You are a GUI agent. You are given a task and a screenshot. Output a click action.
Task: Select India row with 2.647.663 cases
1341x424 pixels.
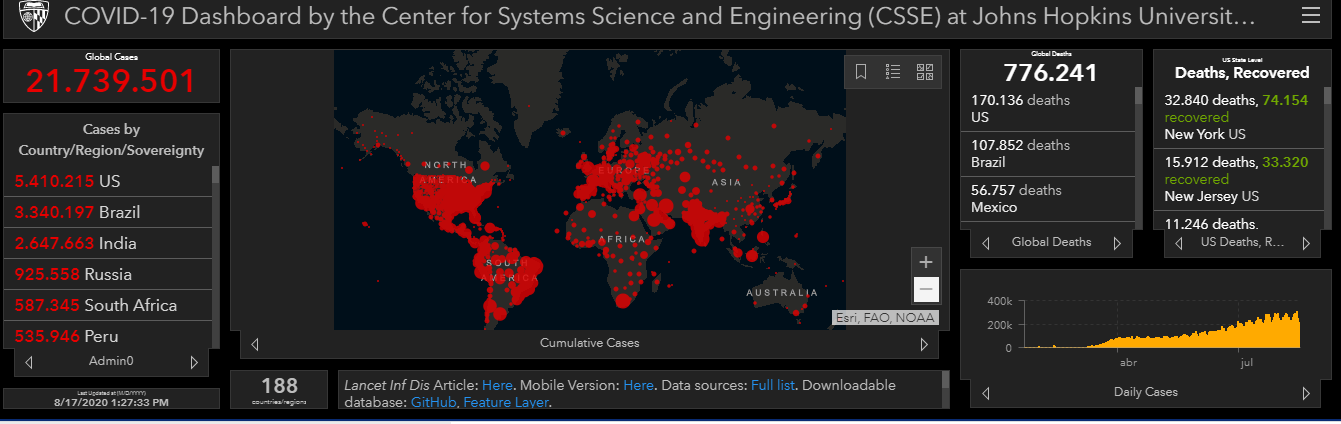108,243
